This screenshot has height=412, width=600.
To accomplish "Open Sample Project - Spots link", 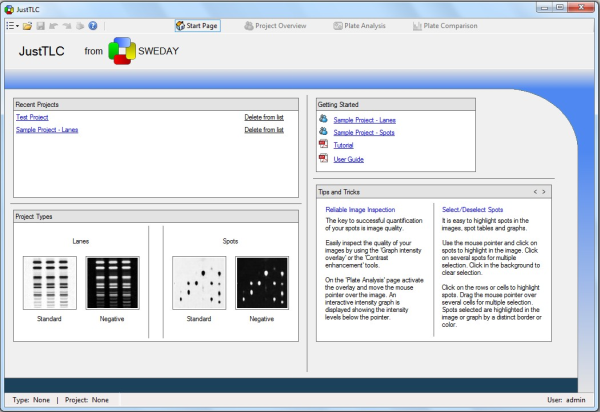I will click(x=364, y=132).
